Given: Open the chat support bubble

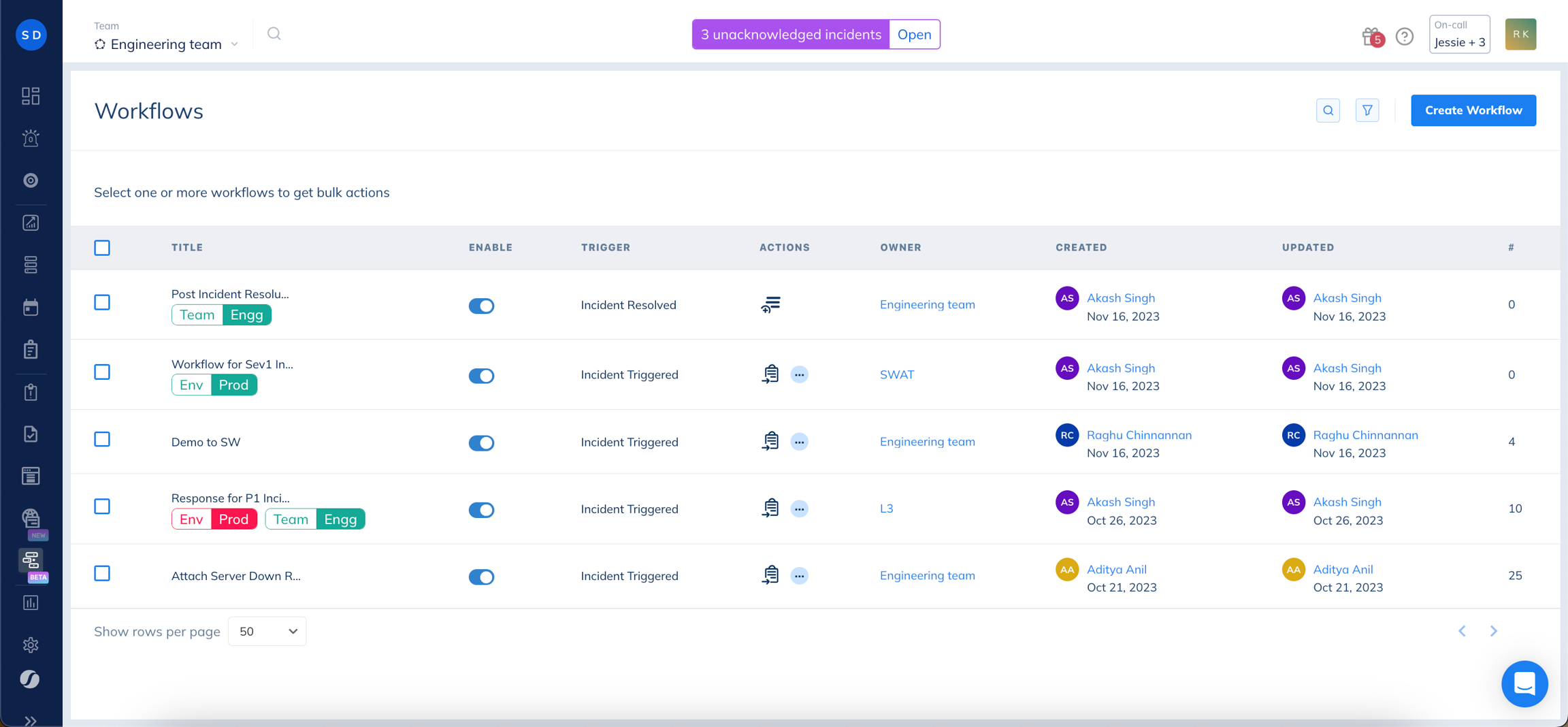Looking at the screenshot, I should (1524, 683).
